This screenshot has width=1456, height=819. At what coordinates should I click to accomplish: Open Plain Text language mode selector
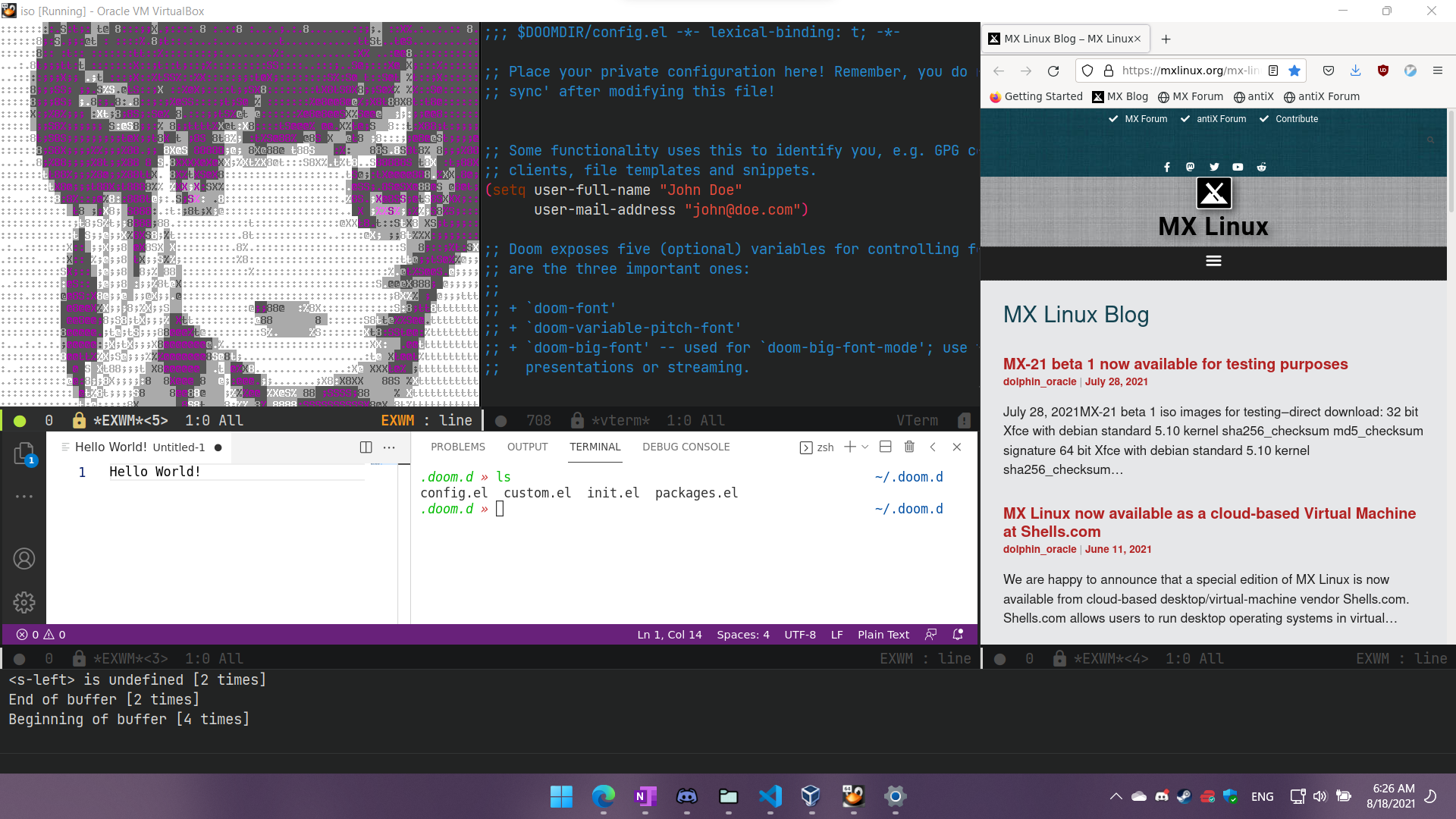pyautogui.click(x=883, y=635)
